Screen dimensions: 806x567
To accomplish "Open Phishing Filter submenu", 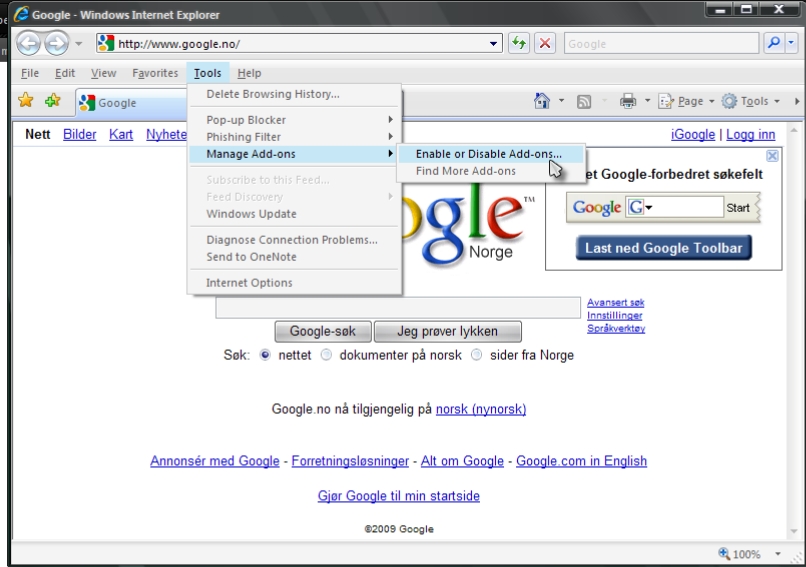I will coord(294,137).
